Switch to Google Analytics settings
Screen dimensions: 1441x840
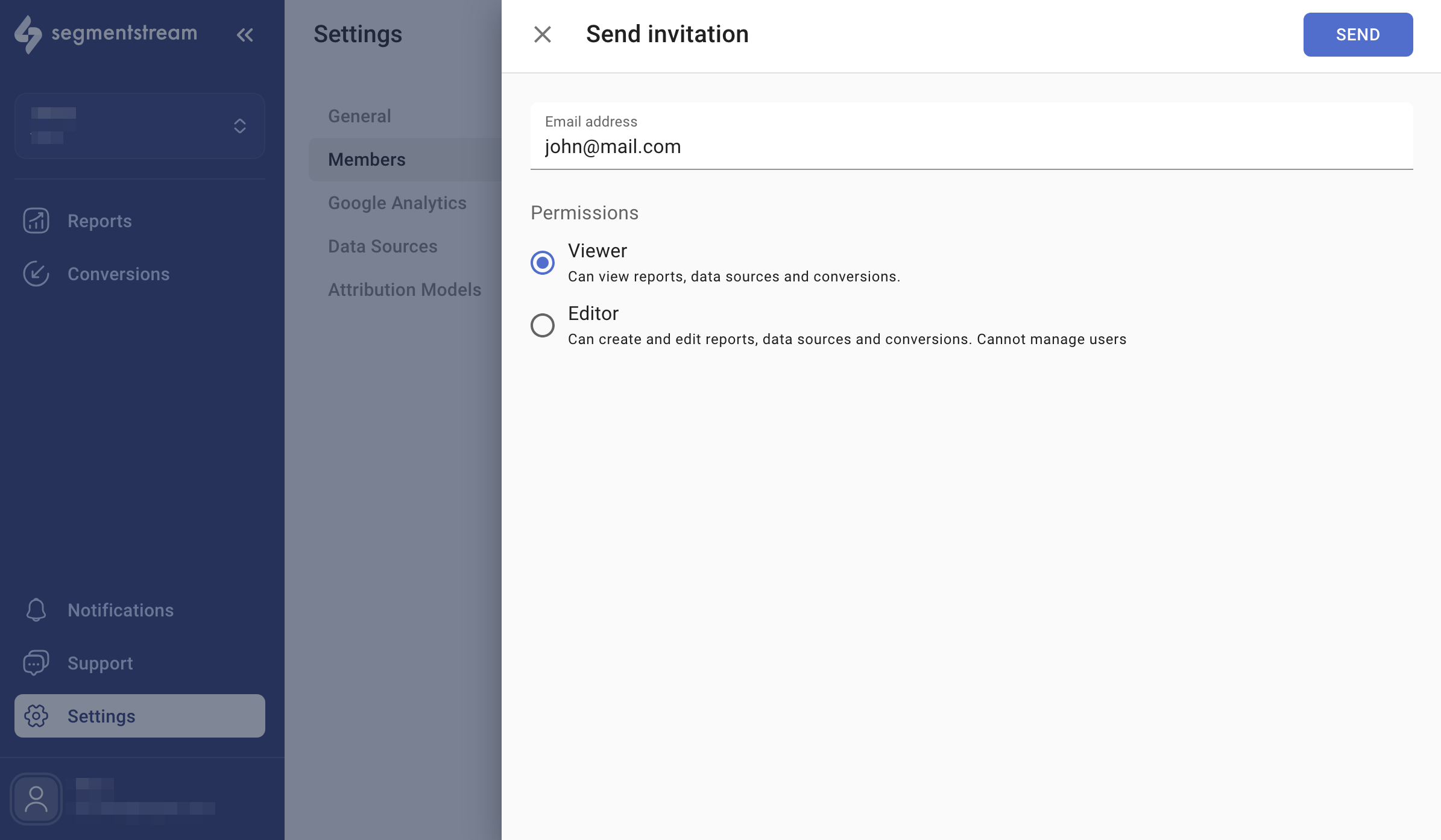397,203
